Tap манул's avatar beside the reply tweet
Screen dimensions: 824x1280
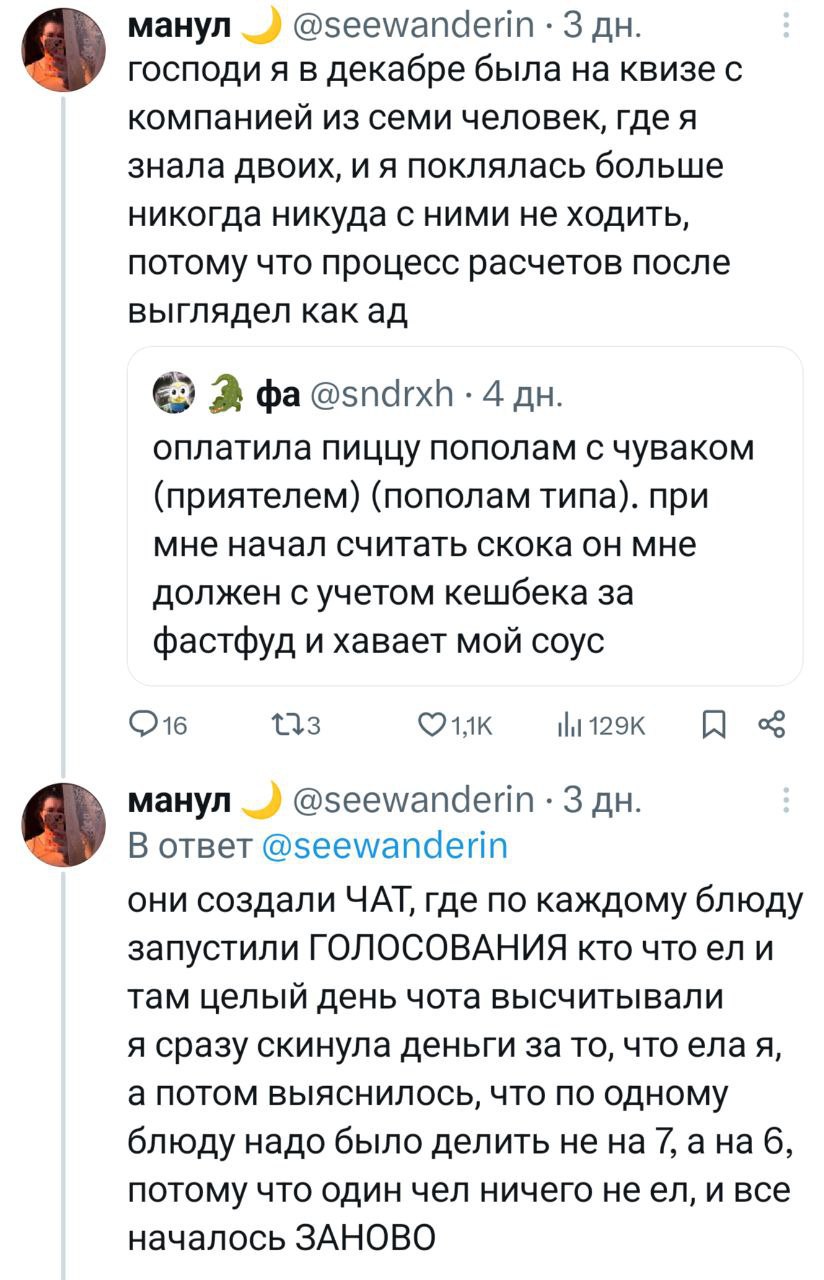[x=64, y=824]
